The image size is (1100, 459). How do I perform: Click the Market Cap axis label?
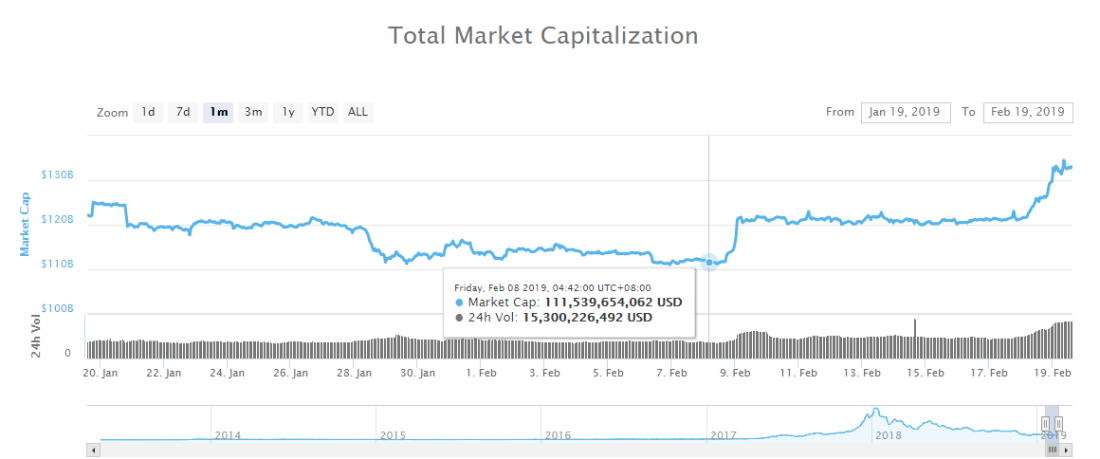pos(25,225)
